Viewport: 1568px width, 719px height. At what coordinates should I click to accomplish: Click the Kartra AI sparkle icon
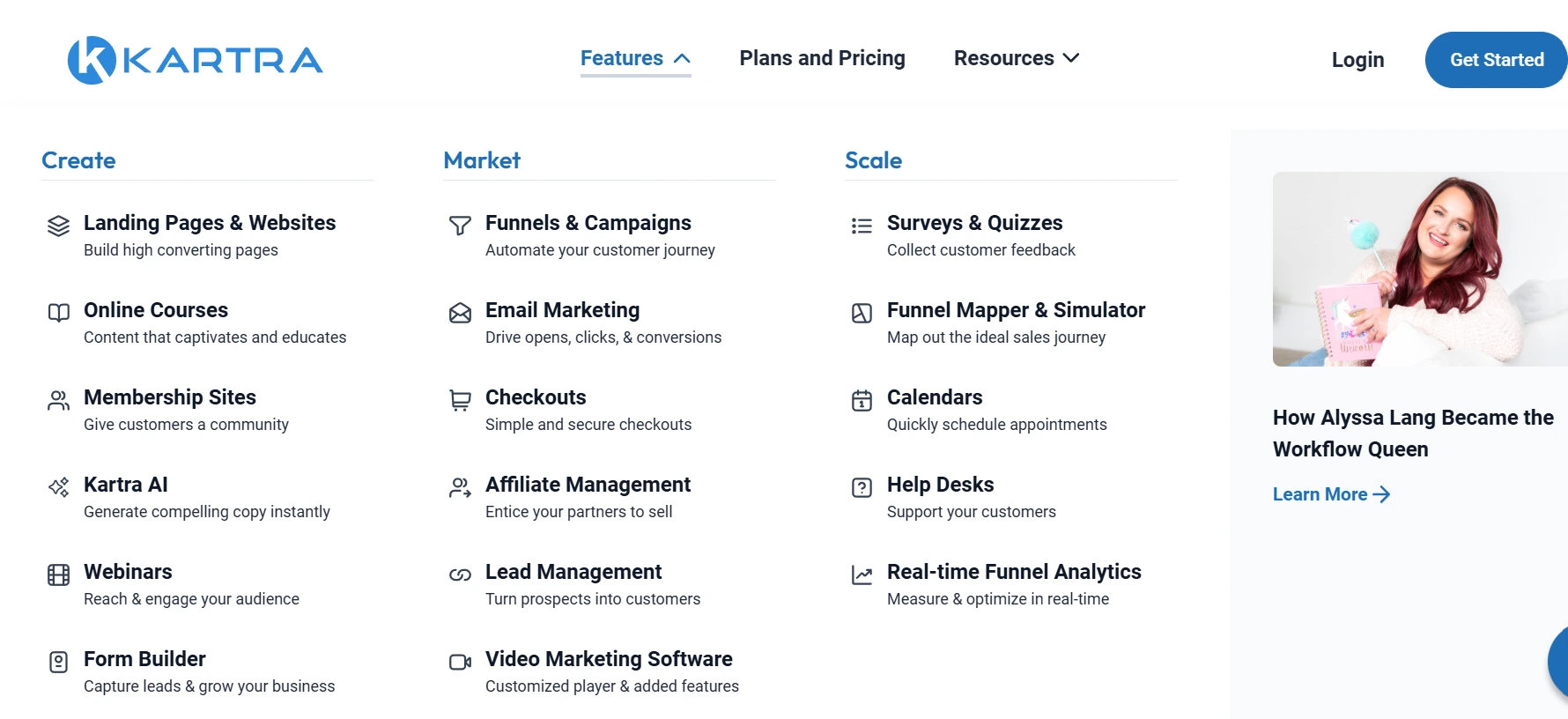click(x=58, y=487)
